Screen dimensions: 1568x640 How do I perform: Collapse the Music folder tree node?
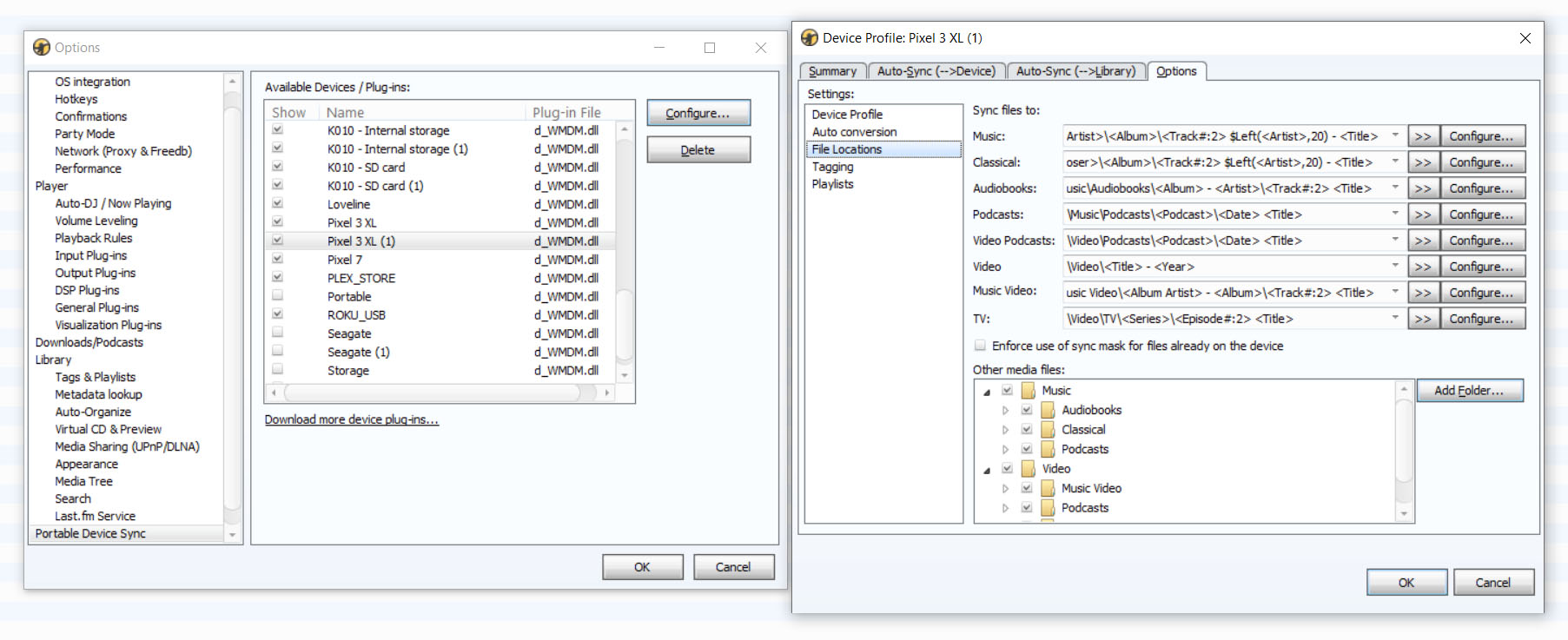tap(987, 392)
